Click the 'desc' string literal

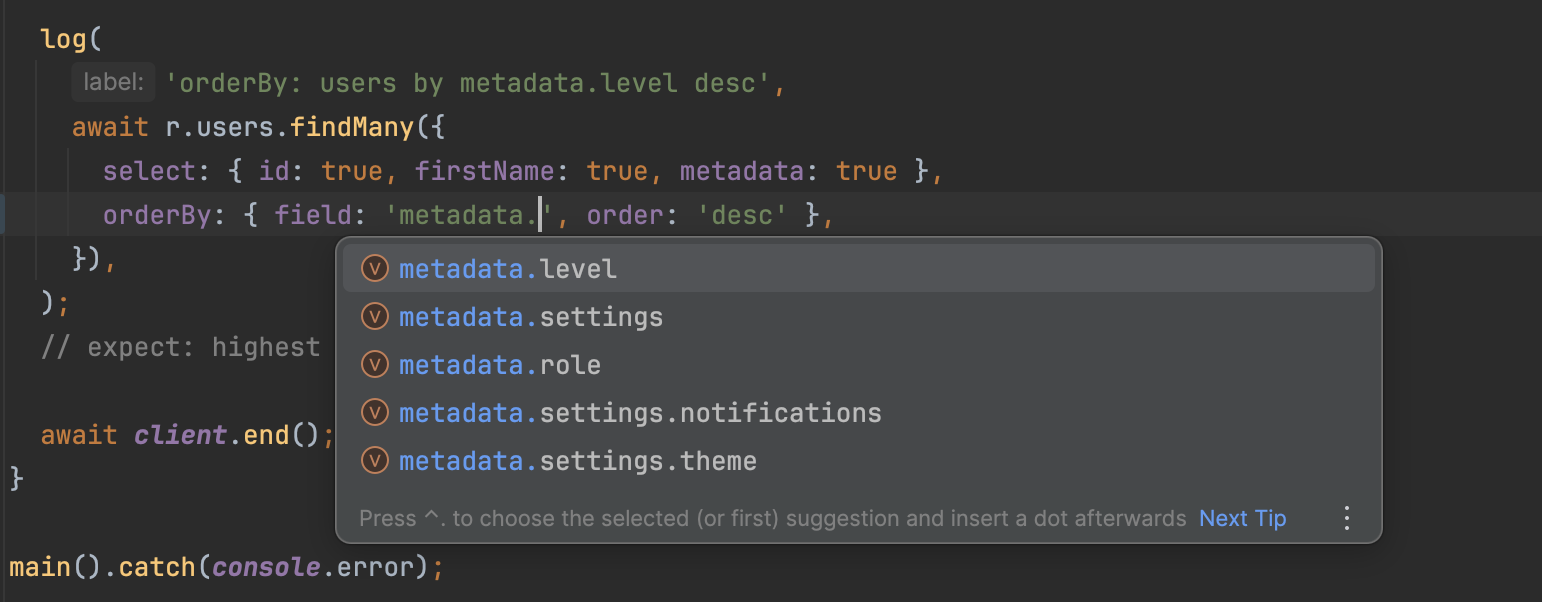coord(740,214)
